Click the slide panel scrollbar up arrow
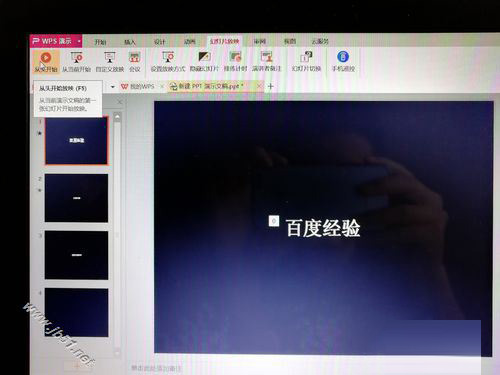This screenshot has height=375, width=500. (x=117, y=117)
